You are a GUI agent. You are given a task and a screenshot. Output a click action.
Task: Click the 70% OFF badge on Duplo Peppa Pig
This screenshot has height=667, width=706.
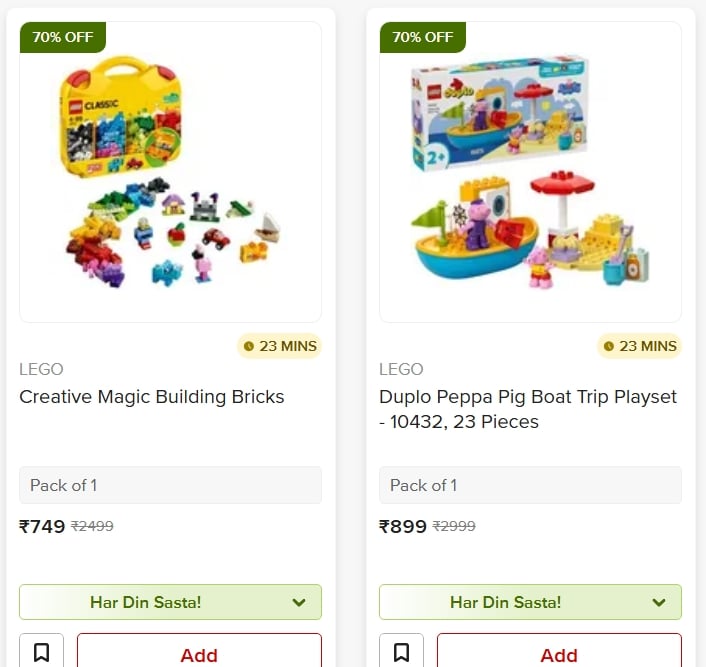point(423,37)
